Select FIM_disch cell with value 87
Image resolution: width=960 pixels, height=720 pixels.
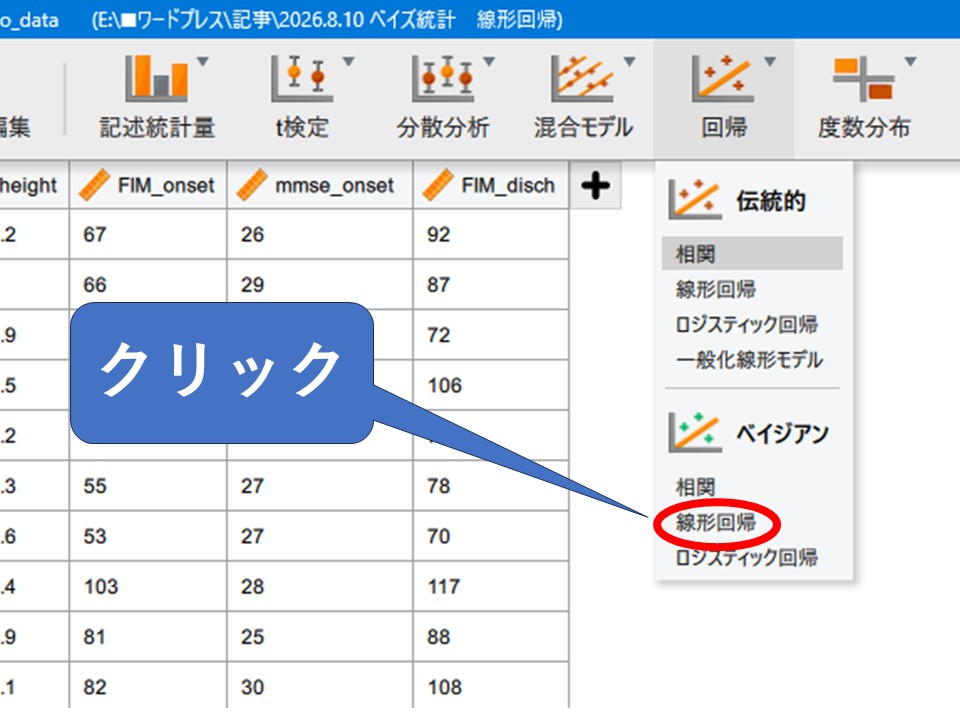(491, 285)
